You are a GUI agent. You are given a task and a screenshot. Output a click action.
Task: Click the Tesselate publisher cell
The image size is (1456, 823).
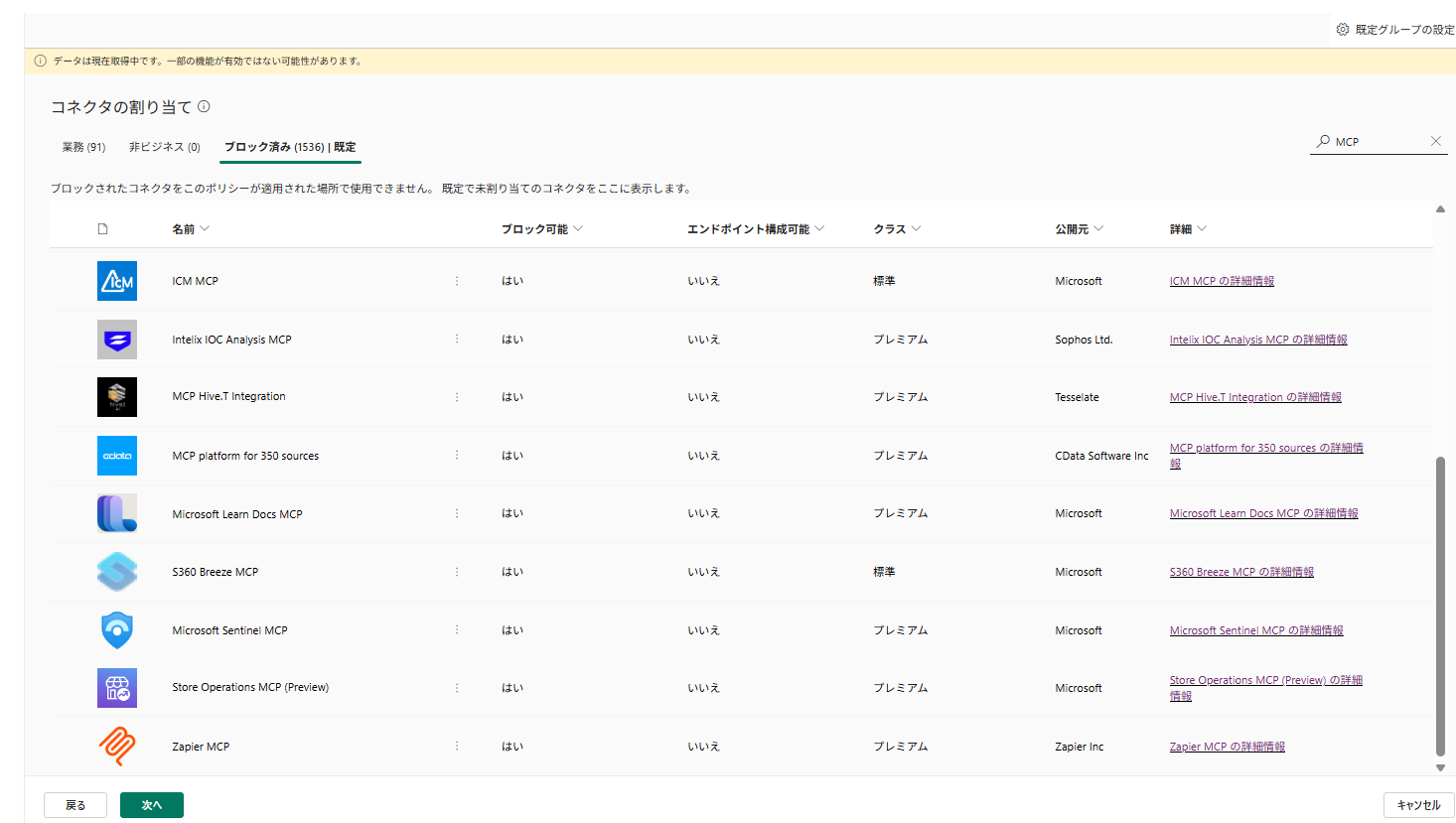1077,397
